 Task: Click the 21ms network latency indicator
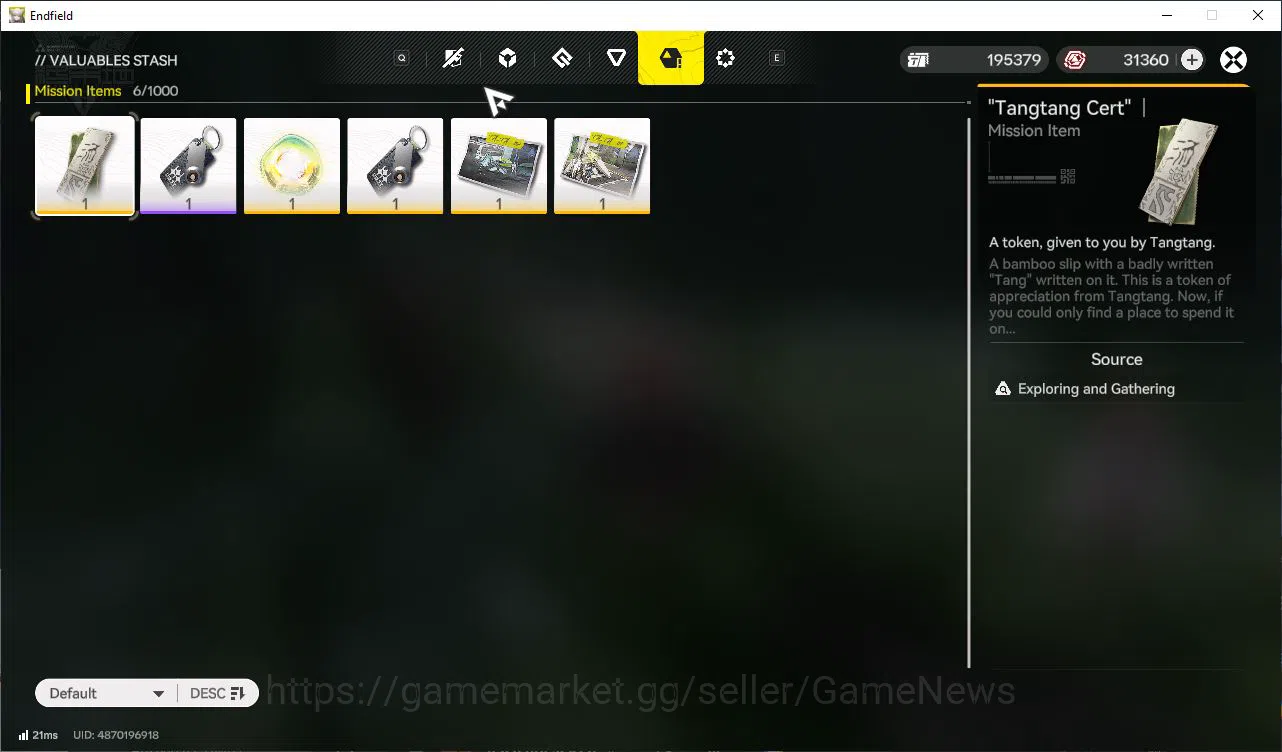[x=38, y=735]
